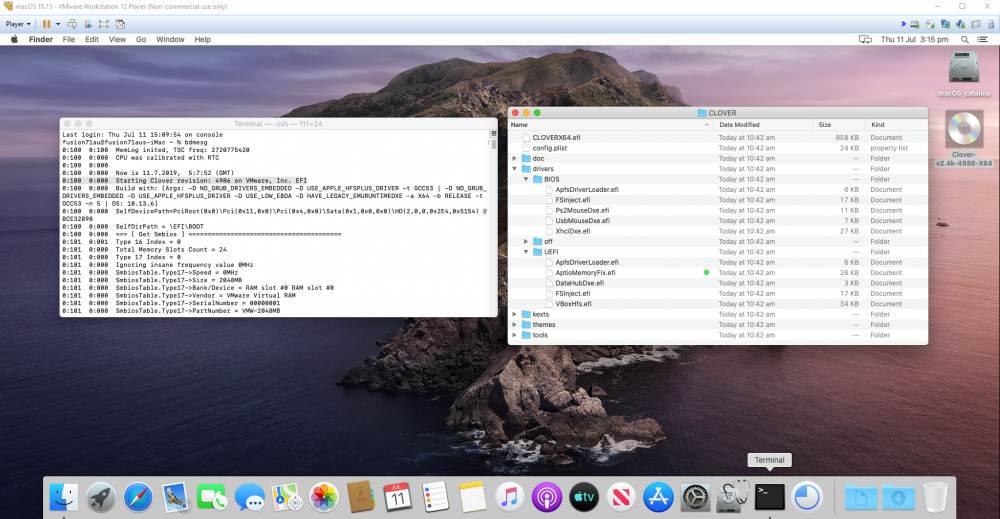Open Launchpad in the Dock

point(101,497)
